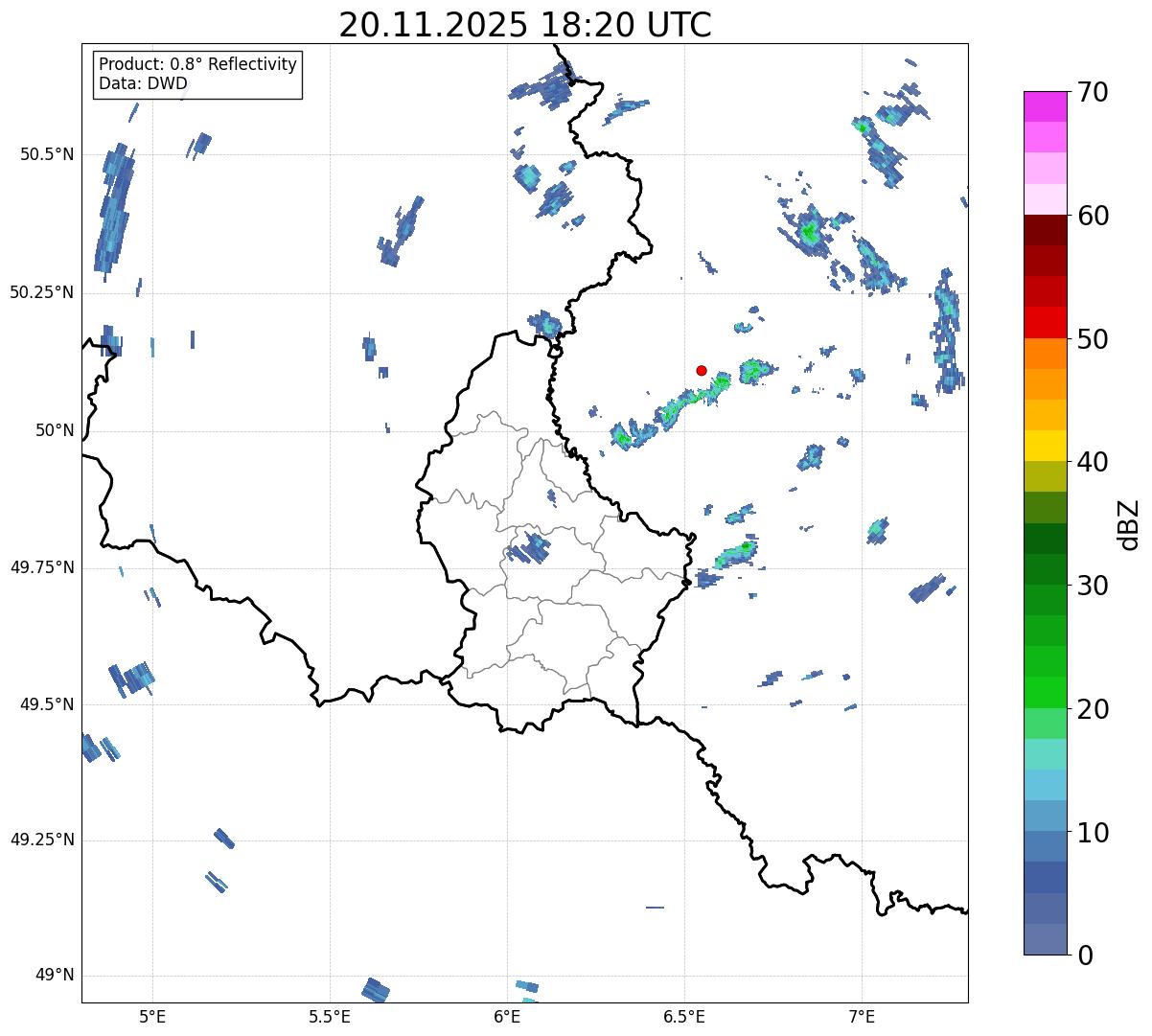
Task: Click the 6.5°E longitude label
Action: 684,1016
